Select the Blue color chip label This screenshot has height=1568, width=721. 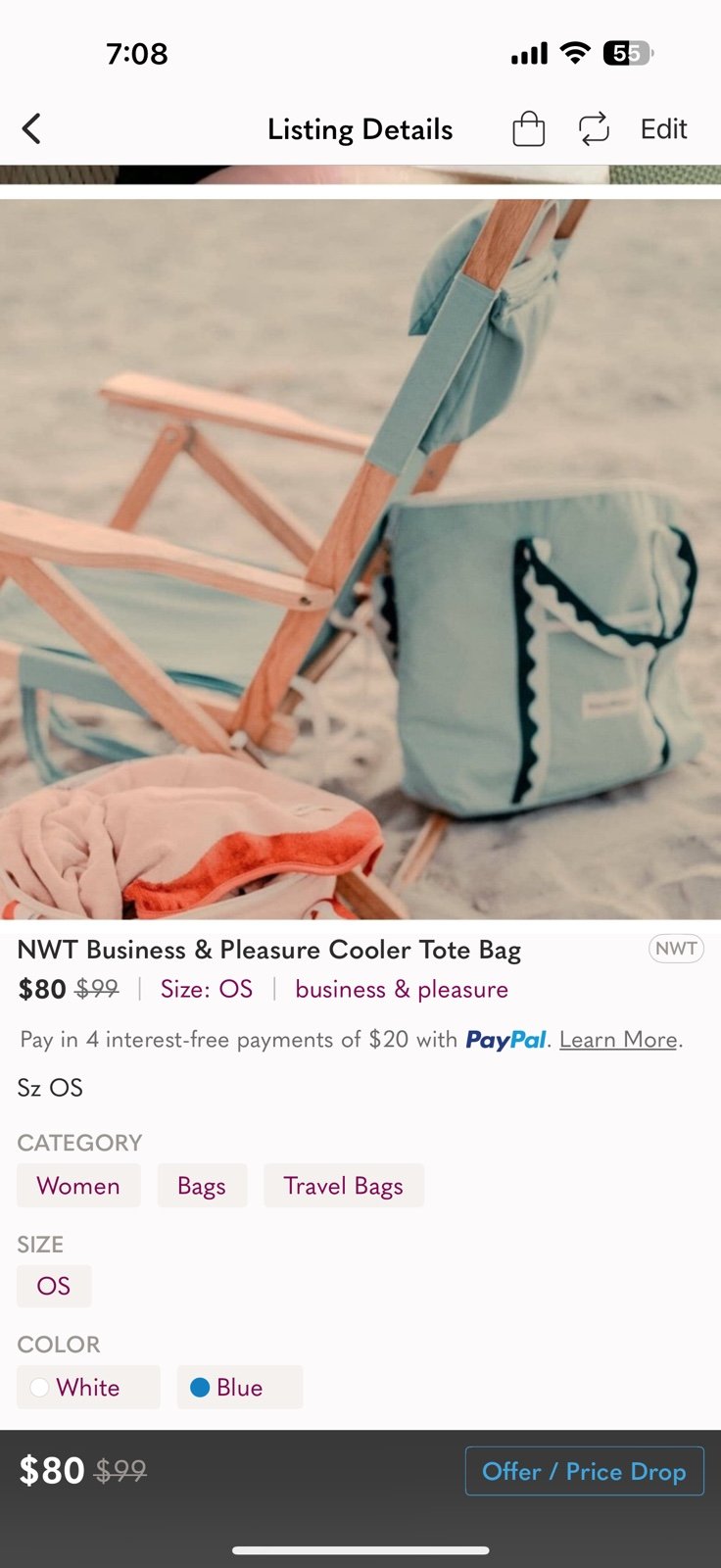tap(240, 1388)
